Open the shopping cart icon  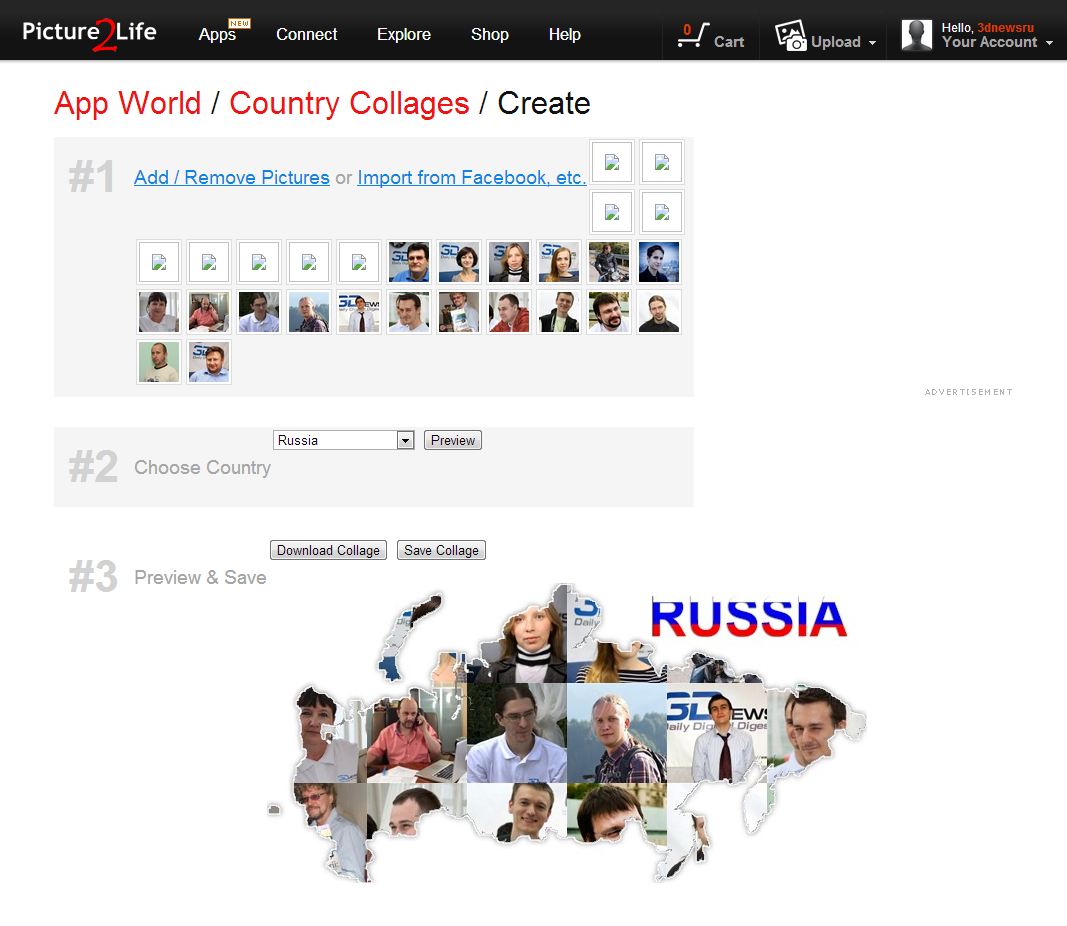[x=690, y=36]
